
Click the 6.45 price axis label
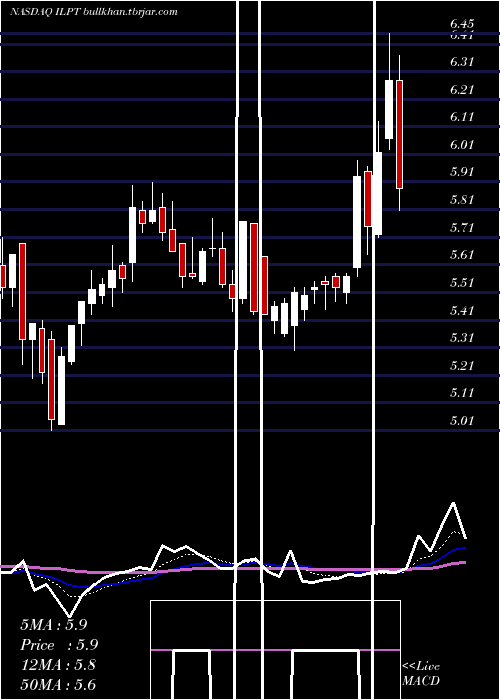(462, 24)
